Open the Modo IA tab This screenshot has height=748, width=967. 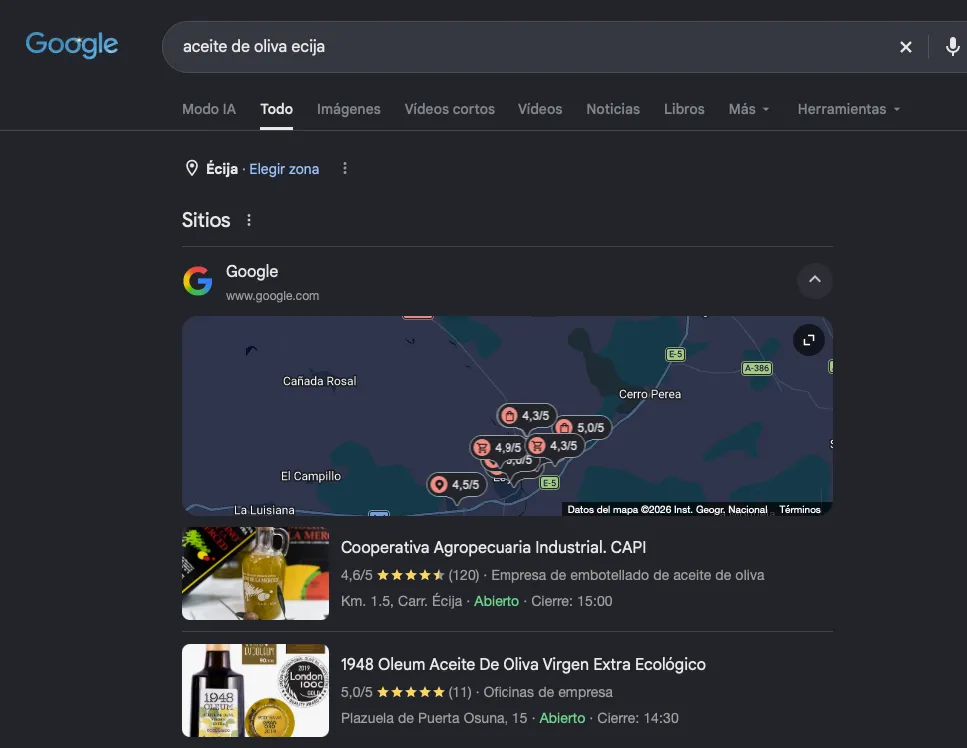(208, 109)
